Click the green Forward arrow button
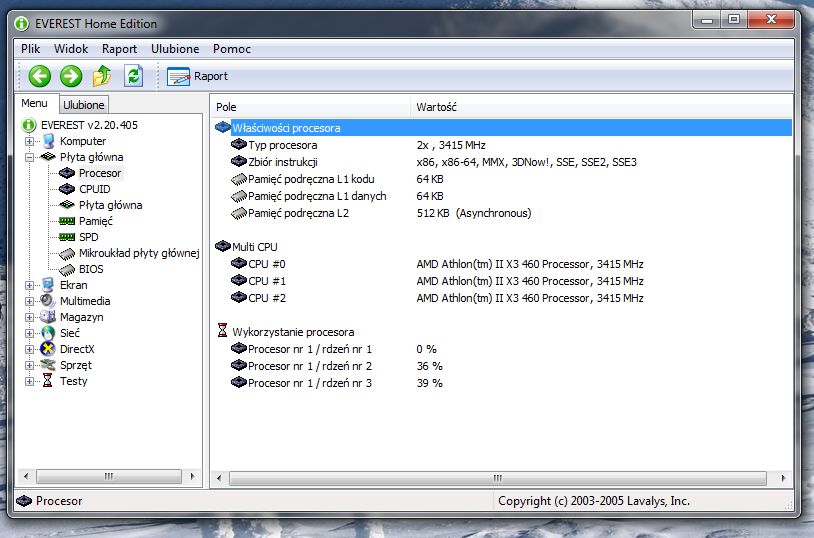814x538 pixels. 71,76
